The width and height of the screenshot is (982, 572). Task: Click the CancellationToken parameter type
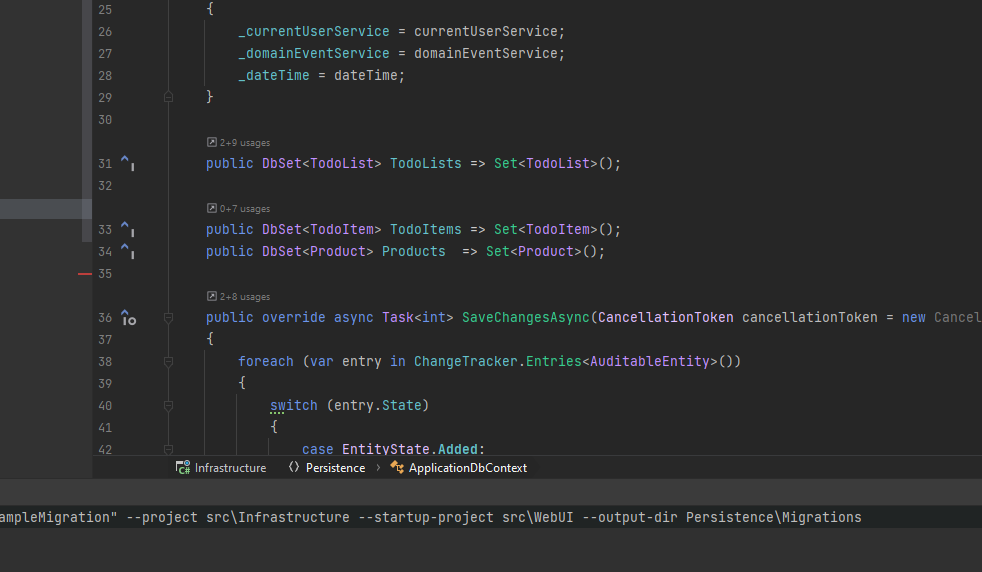click(666, 318)
